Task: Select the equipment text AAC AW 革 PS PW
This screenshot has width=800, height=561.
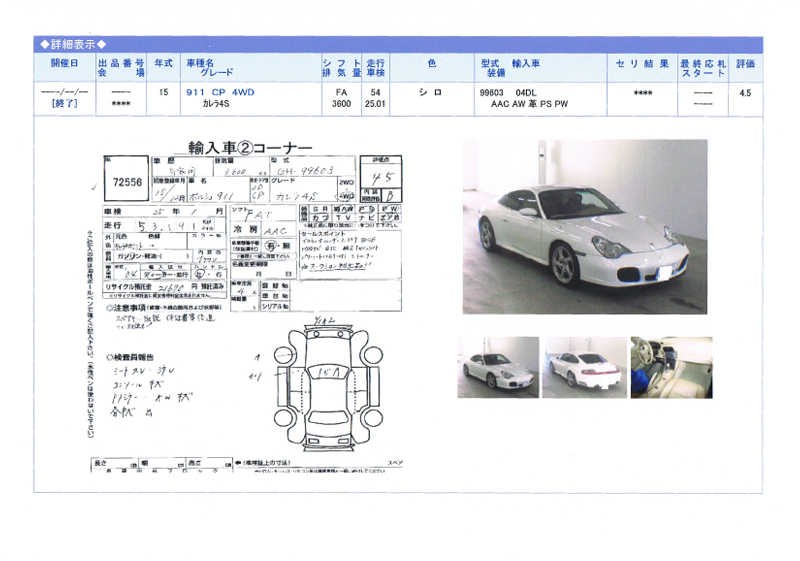Action: [529, 104]
